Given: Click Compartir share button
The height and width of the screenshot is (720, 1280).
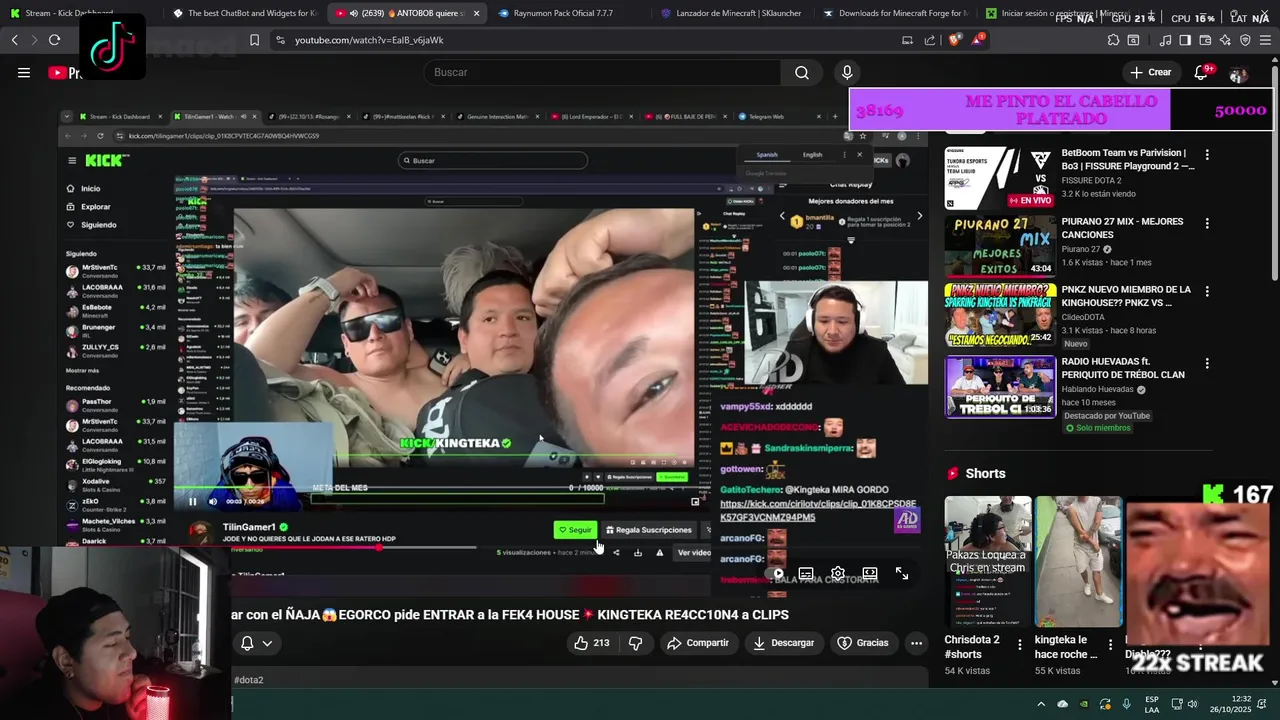Looking at the screenshot, I should (698, 643).
